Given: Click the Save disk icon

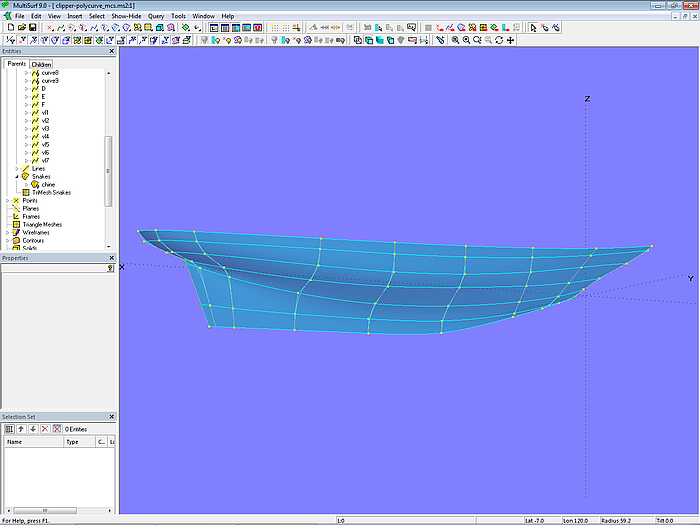Looking at the screenshot, I should [x=33, y=28].
